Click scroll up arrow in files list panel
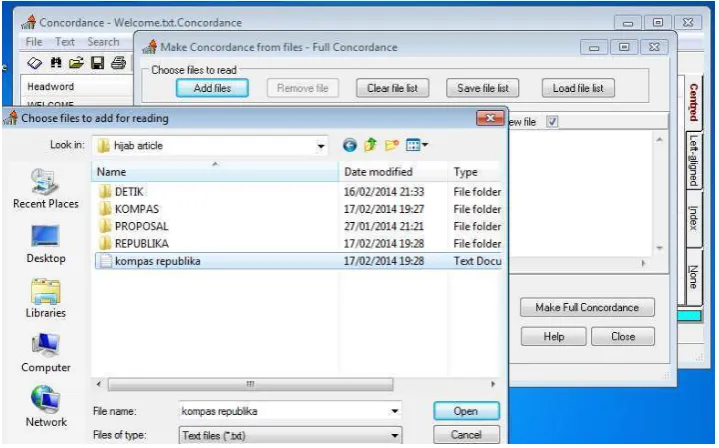 click(659, 139)
